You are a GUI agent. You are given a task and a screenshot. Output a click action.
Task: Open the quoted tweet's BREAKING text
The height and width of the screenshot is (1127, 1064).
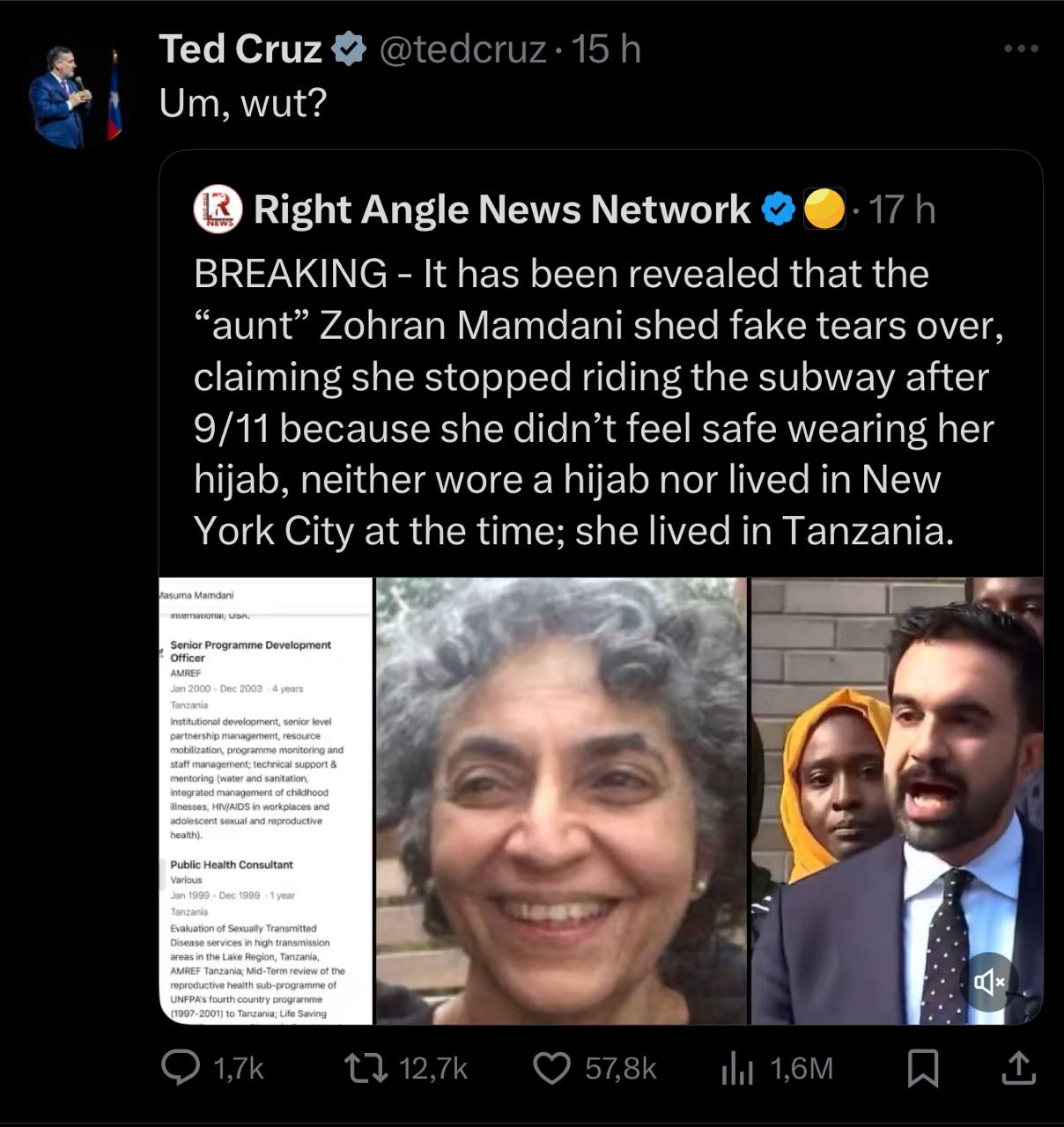tap(599, 401)
